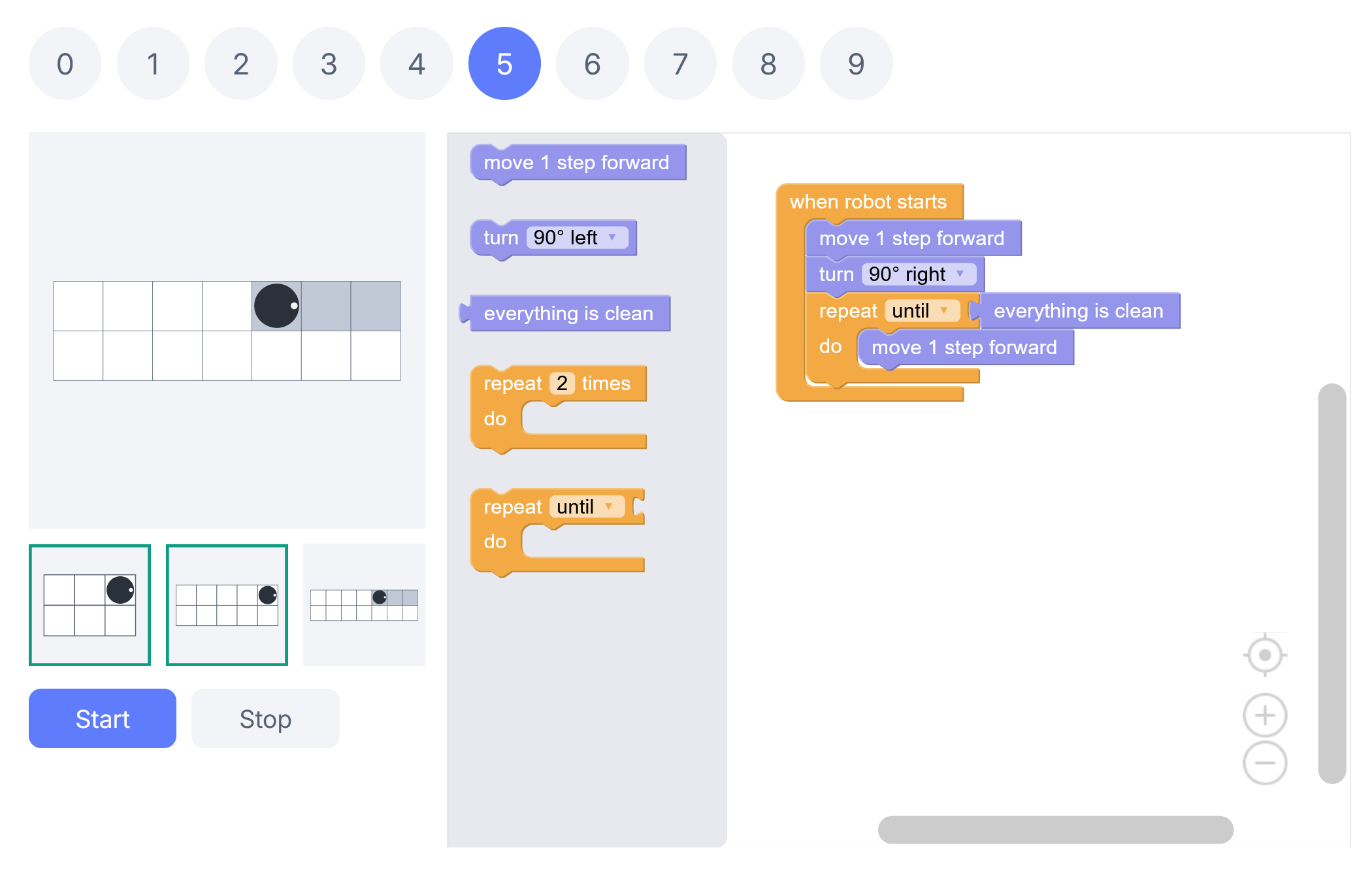
Task: Open level 2
Action: coord(241,63)
